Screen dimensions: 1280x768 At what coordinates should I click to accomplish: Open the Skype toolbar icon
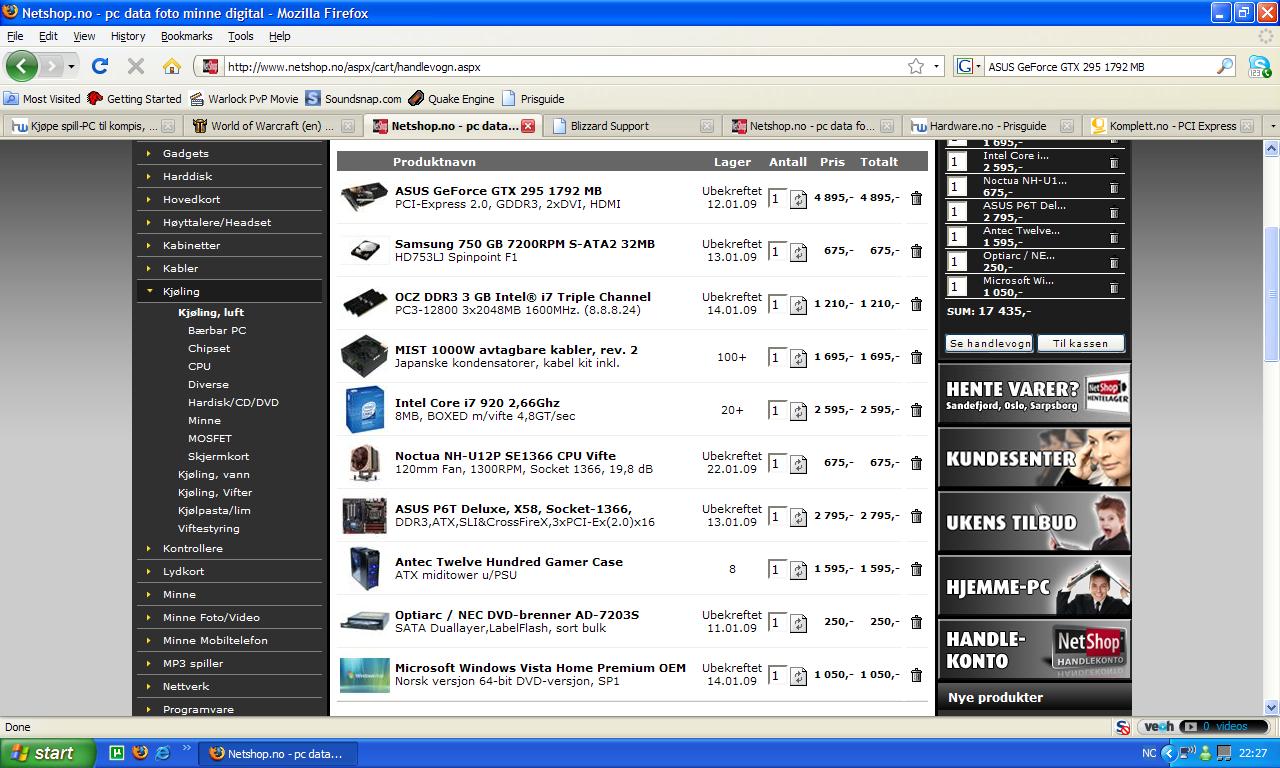(x=1259, y=66)
